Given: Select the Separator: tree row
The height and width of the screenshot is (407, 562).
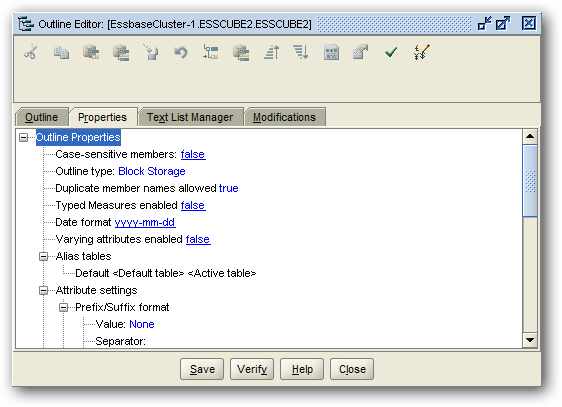Looking at the screenshot, I should (120, 341).
